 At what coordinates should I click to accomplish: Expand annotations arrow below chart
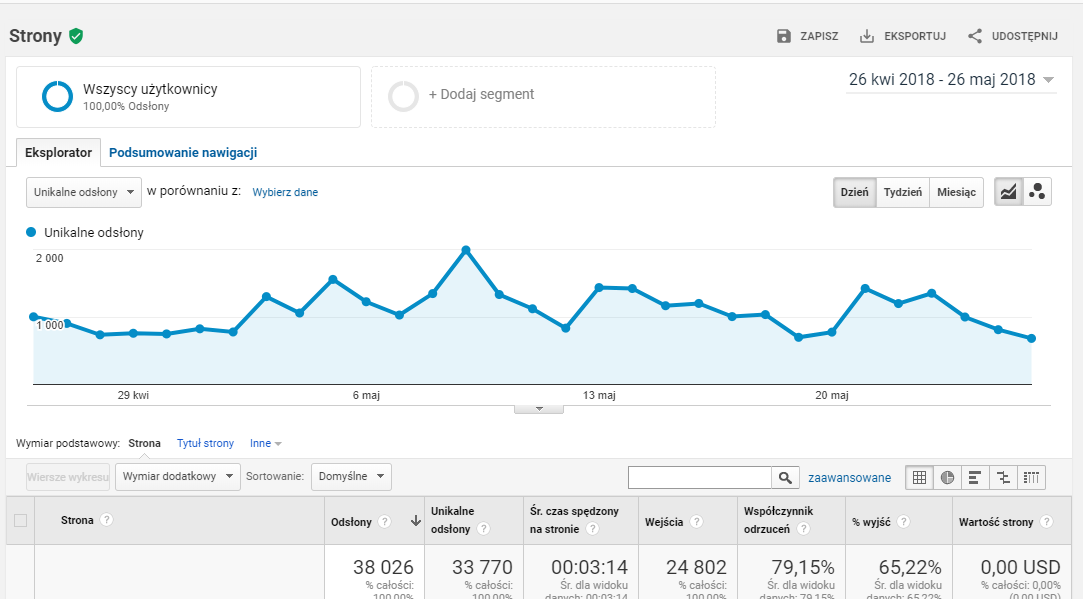(x=539, y=409)
